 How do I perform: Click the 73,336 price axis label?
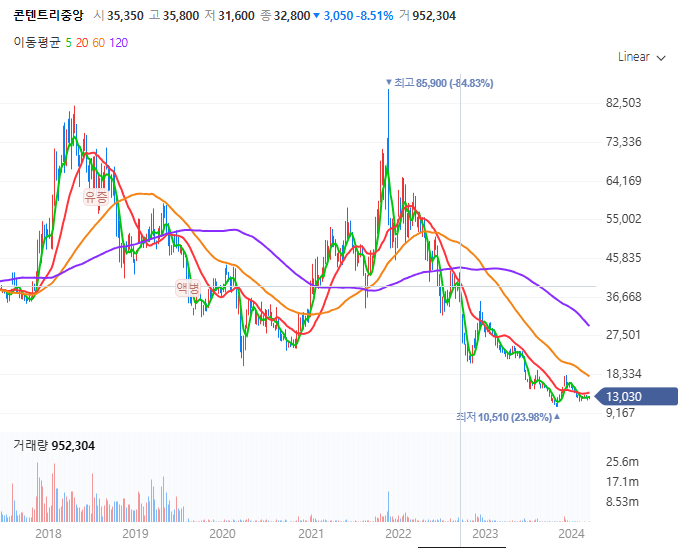pos(623,142)
